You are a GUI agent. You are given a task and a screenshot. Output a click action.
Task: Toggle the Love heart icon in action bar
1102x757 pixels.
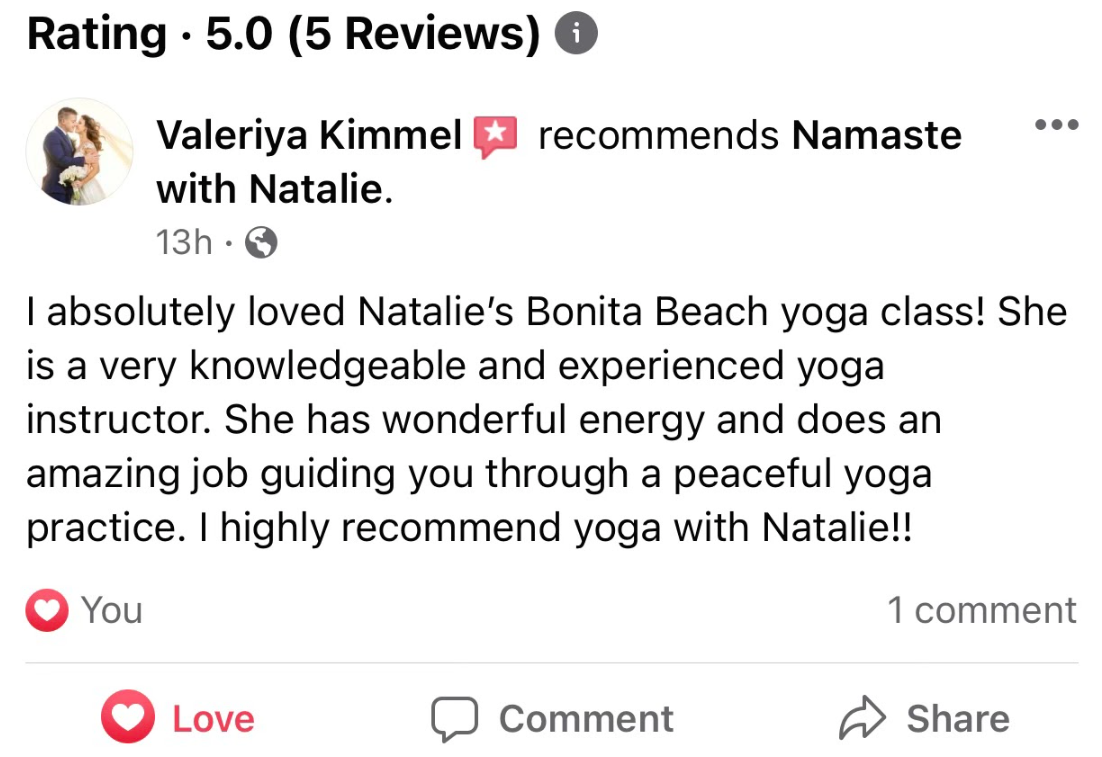(x=127, y=718)
